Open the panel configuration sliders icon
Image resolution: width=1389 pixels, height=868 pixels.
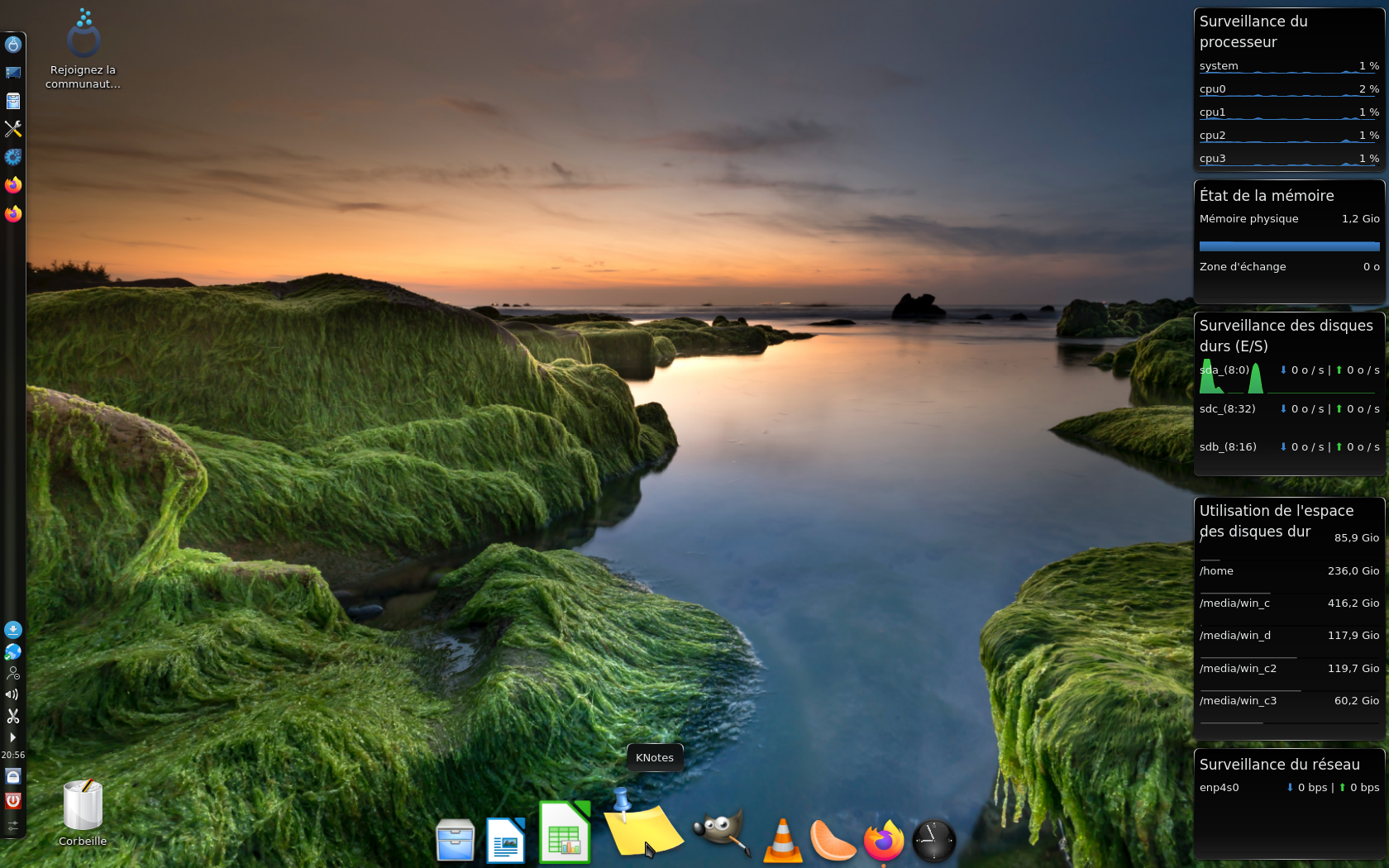pos(13,825)
